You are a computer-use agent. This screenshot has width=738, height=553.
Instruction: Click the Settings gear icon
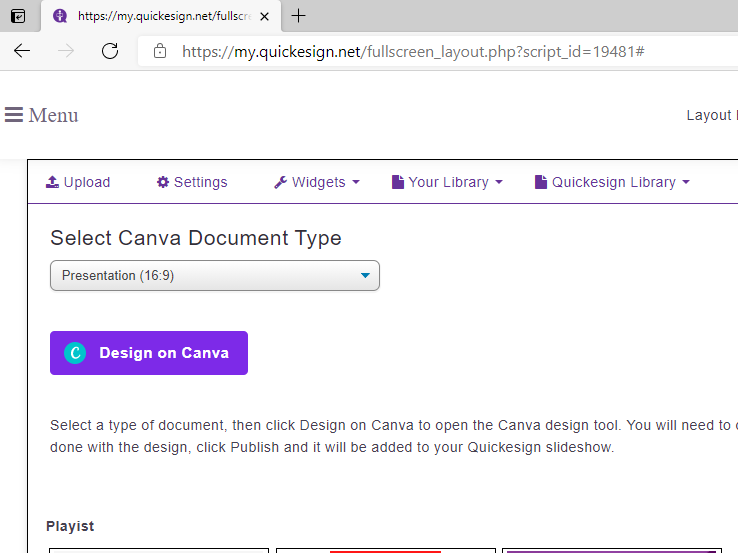point(163,182)
